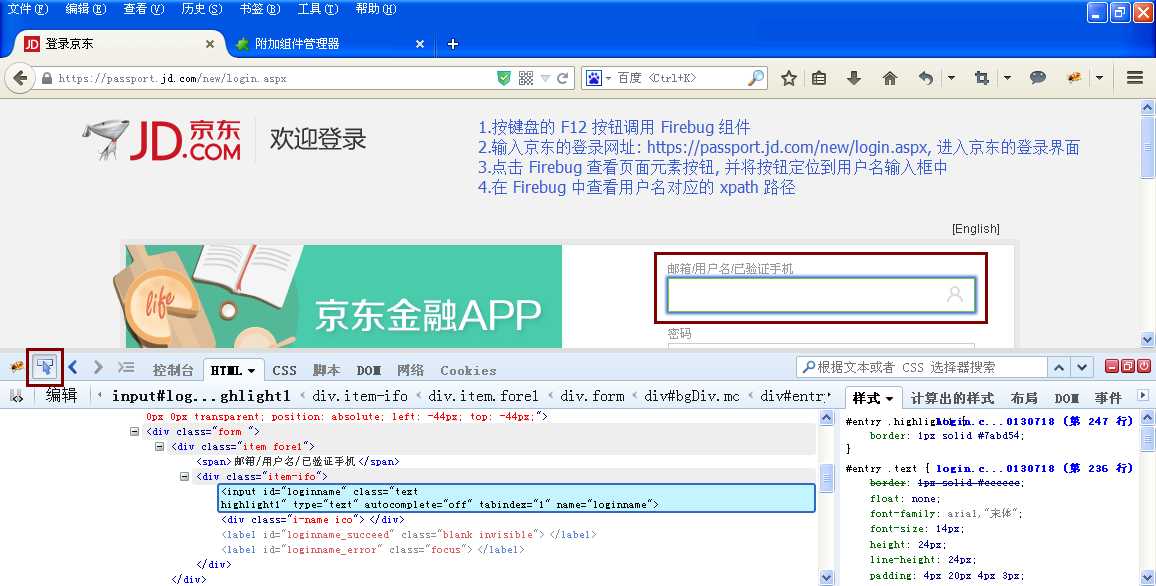
Task: Click the Firebug CSS selector search box
Action: pos(922,367)
